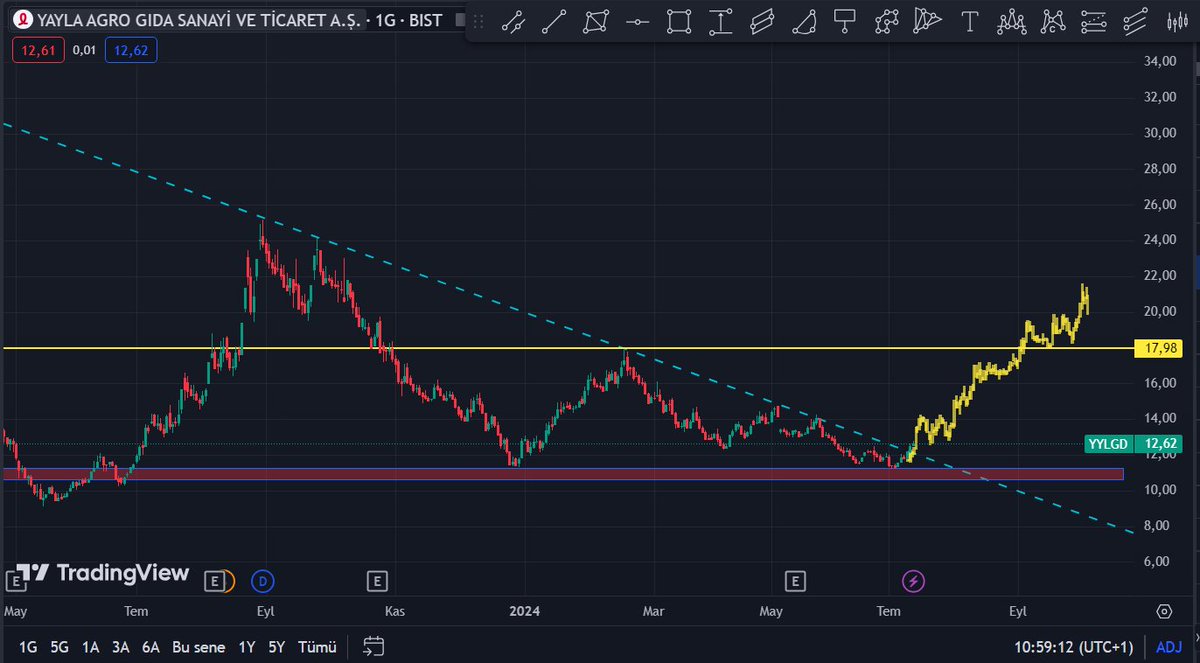Click the 34,00 price axis label
The image size is (1200, 663).
click(x=1158, y=61)
